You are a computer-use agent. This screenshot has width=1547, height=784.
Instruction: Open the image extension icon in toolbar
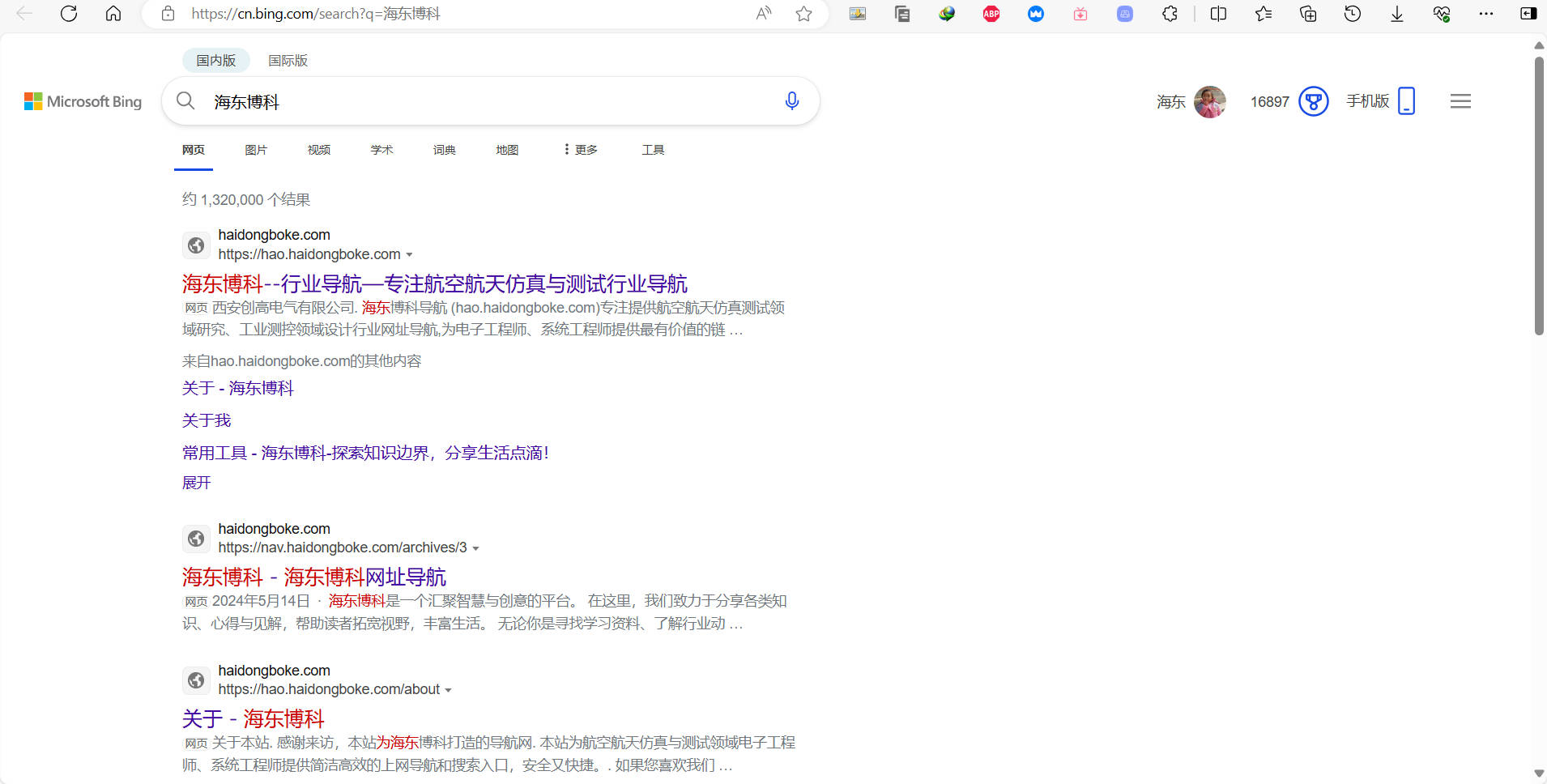[x=858, y=14]
